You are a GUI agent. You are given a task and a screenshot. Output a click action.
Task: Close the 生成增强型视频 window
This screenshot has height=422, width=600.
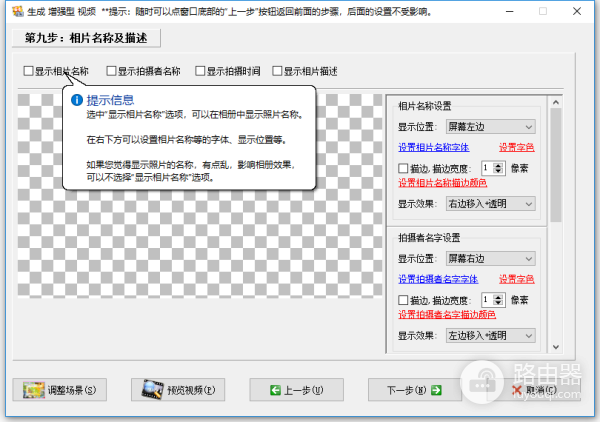pos(577,11)
